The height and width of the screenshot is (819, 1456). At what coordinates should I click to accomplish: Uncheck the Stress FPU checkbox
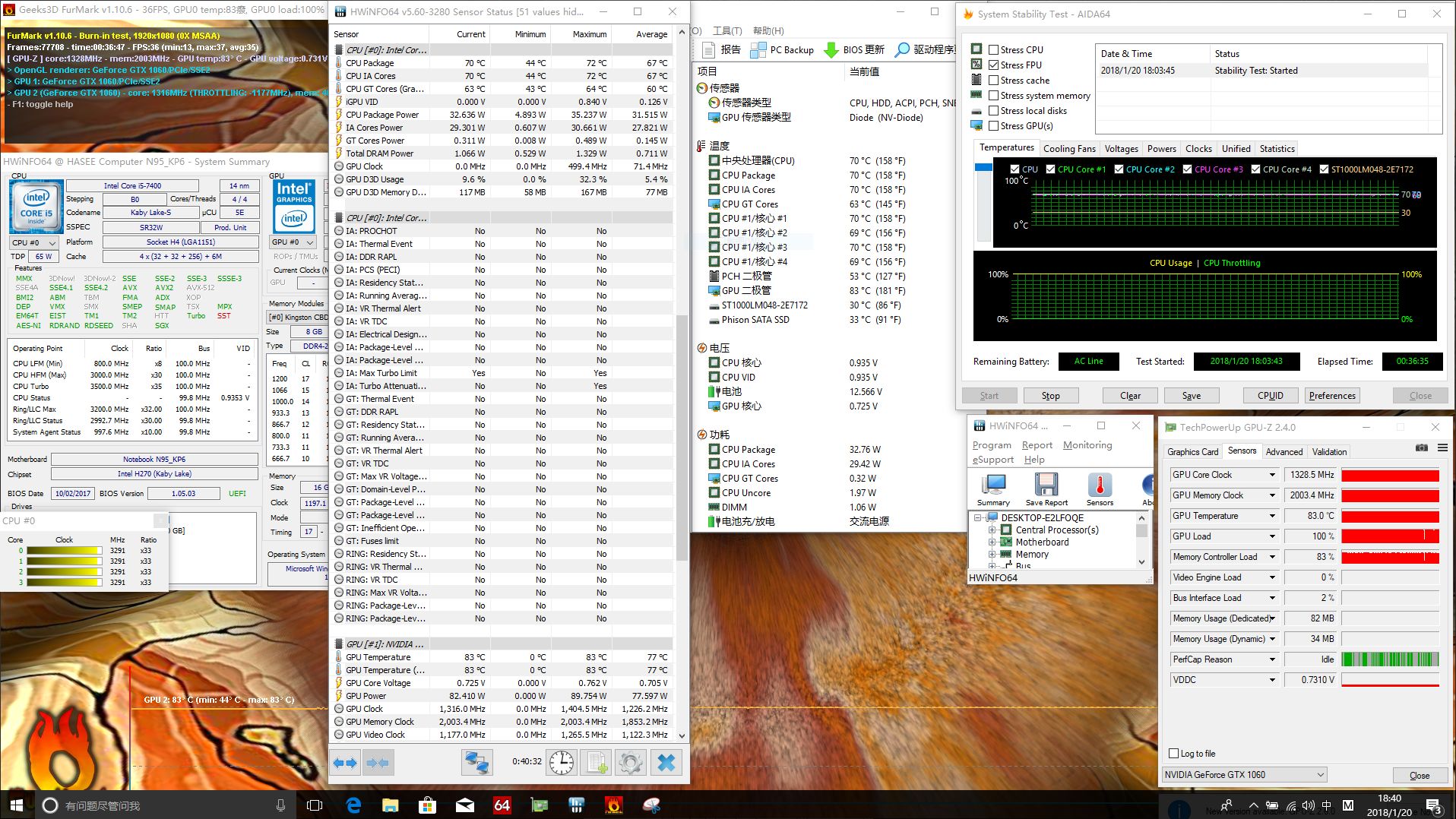tap(993, 65)
